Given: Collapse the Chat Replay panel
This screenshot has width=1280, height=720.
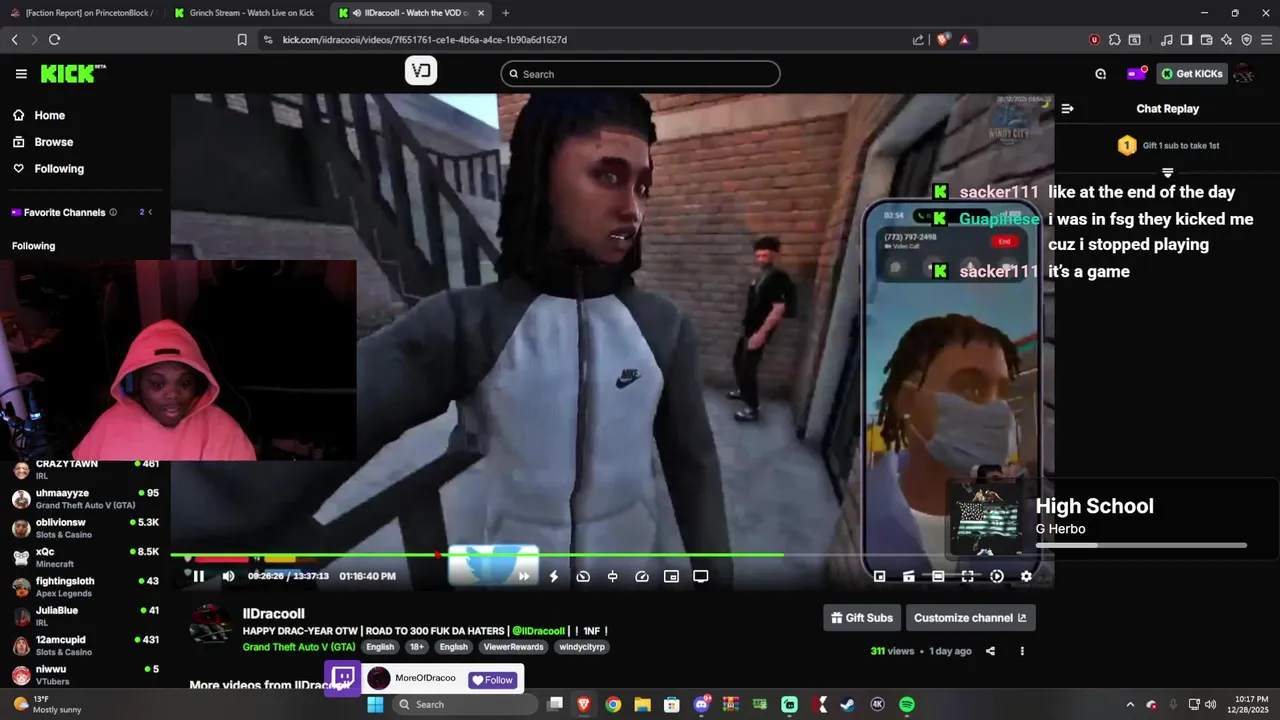Looking at the screenshot, I should 1067,109.
